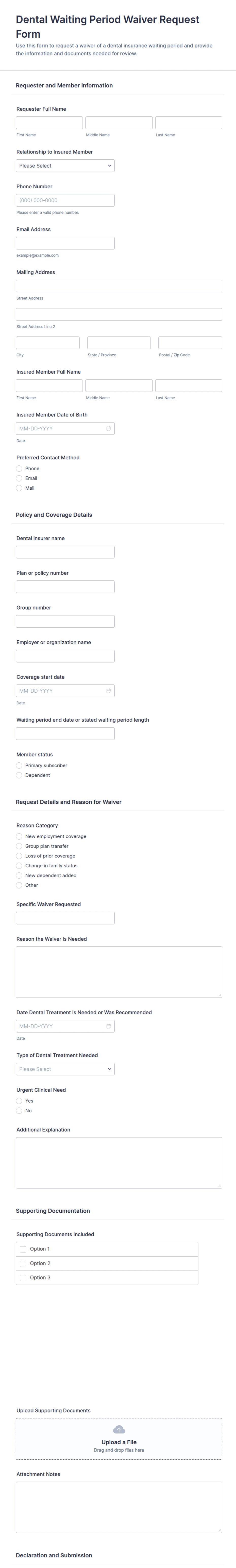This screenshot has height=1568, width=236.
Task: Click into Dental insurer name field
Action: [65, 552]
